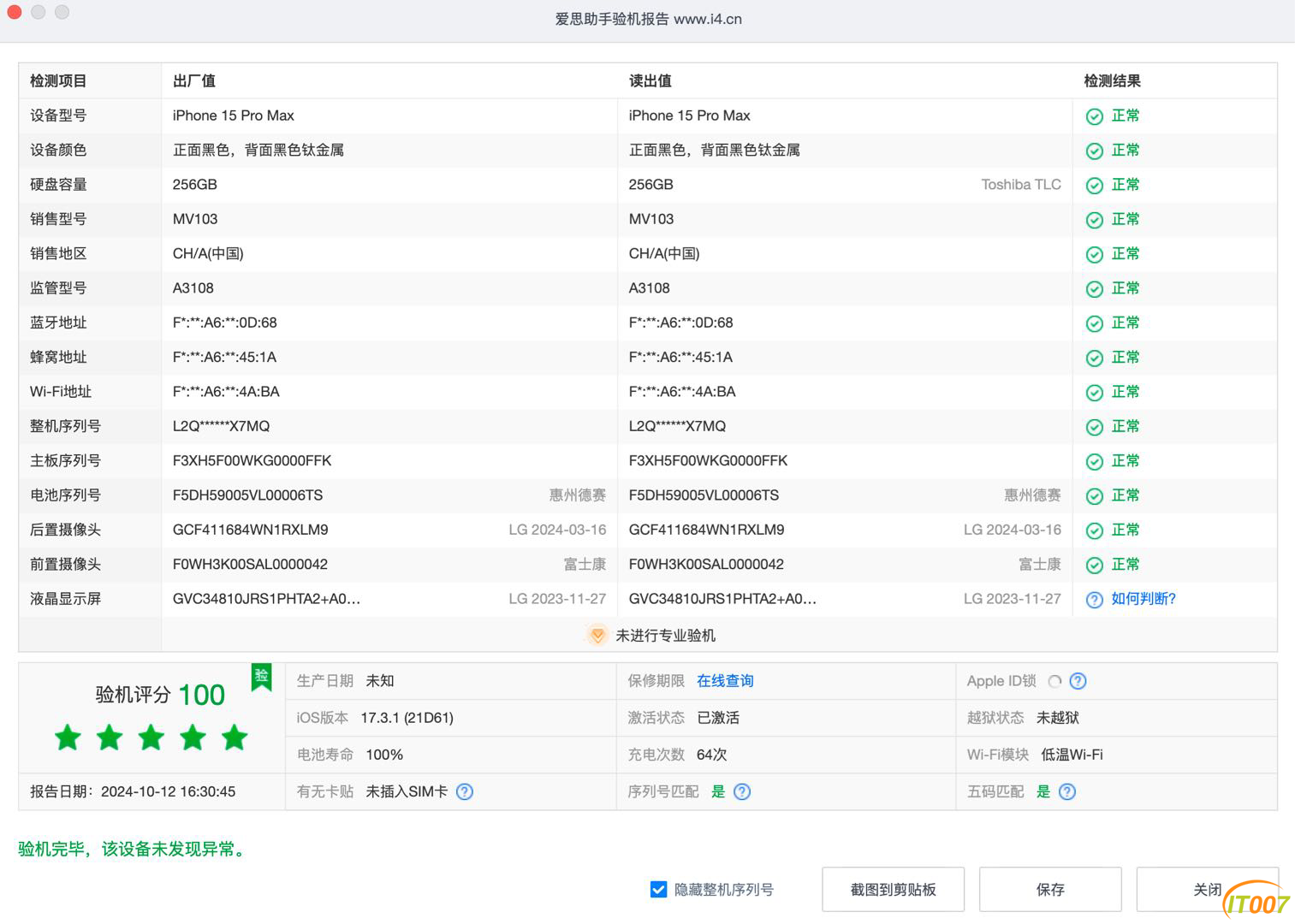The image size is (1295, 924).
Task: Click factory rear camera serial GCF411684WN1RXLM9
Action: (x=250, y=530)
